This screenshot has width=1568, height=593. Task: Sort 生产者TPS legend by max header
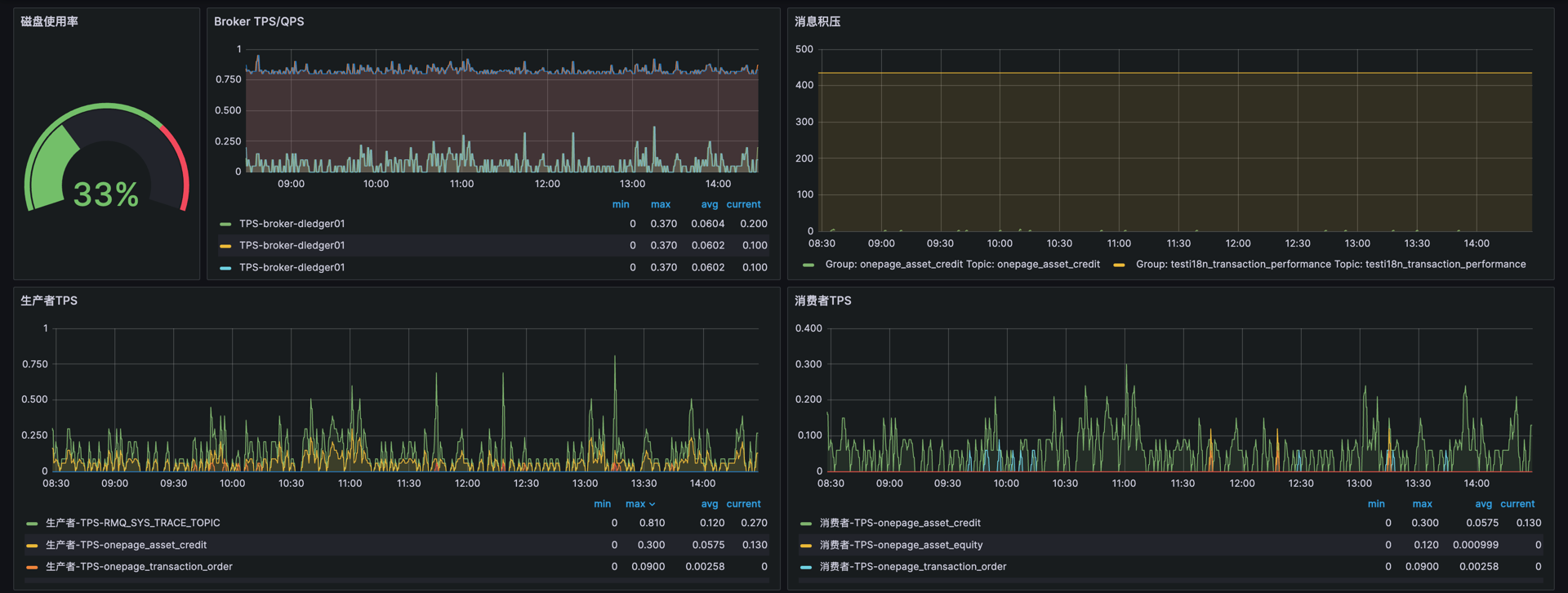(x=635, y=504)
